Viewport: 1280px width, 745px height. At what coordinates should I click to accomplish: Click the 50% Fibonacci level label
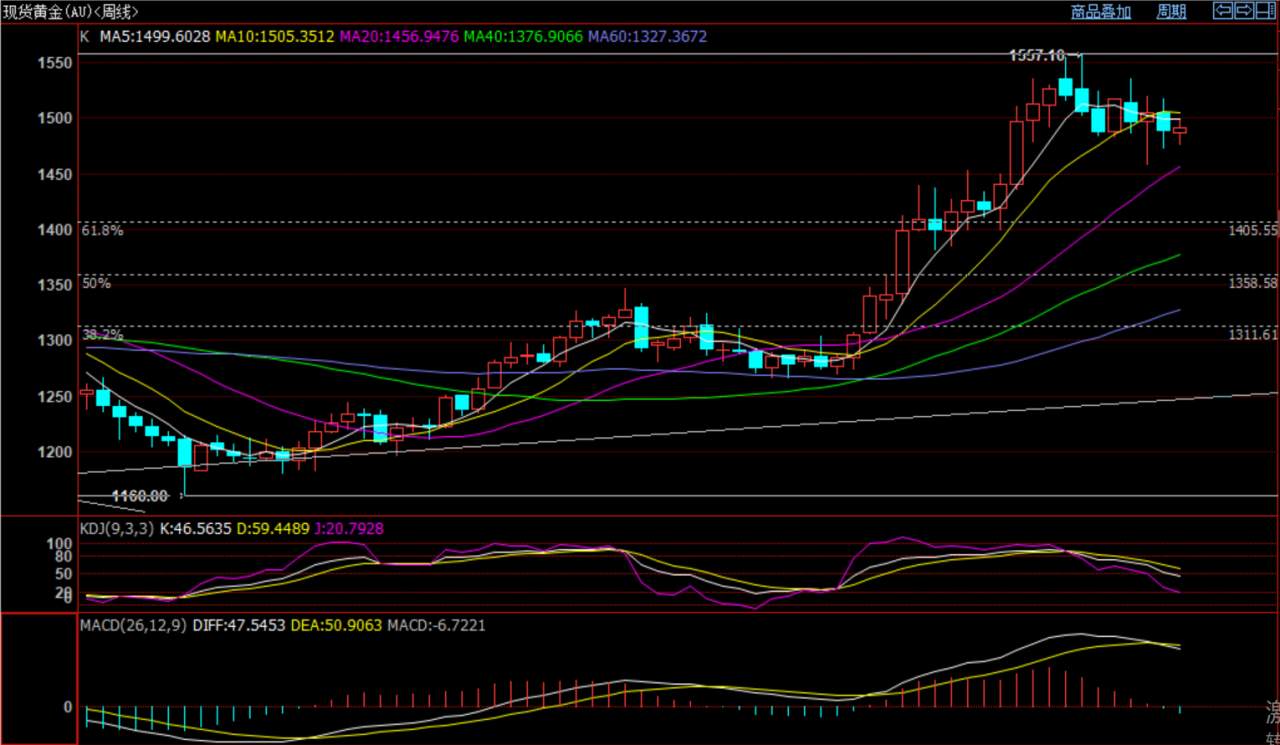click(x=96, y=283)
